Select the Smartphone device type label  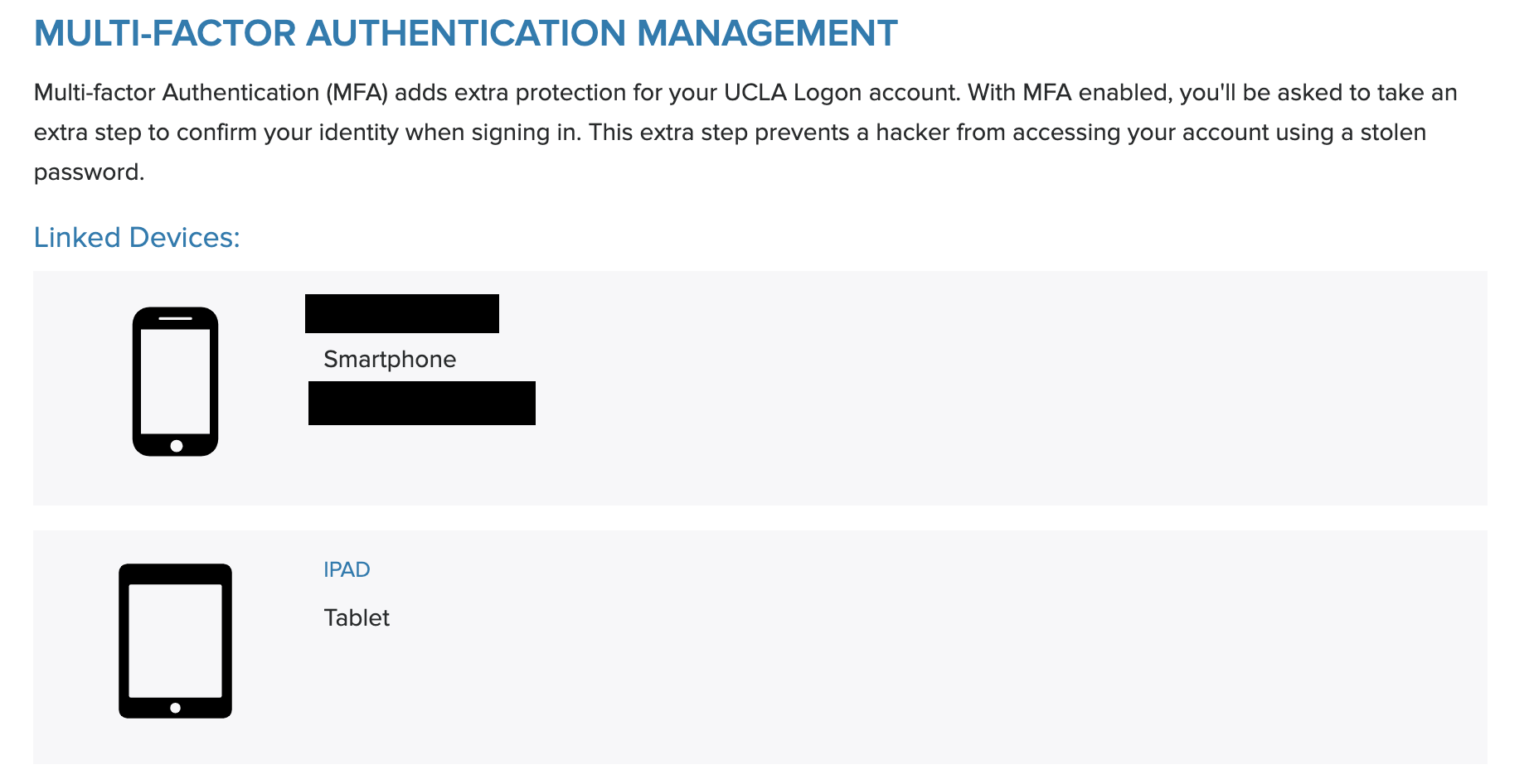[x=390, y=359]
